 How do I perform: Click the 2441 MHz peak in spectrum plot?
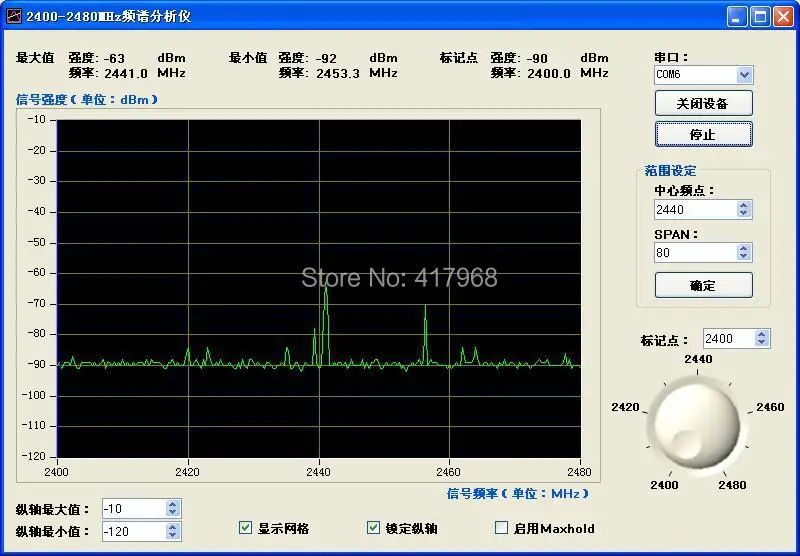pos(326,290)
